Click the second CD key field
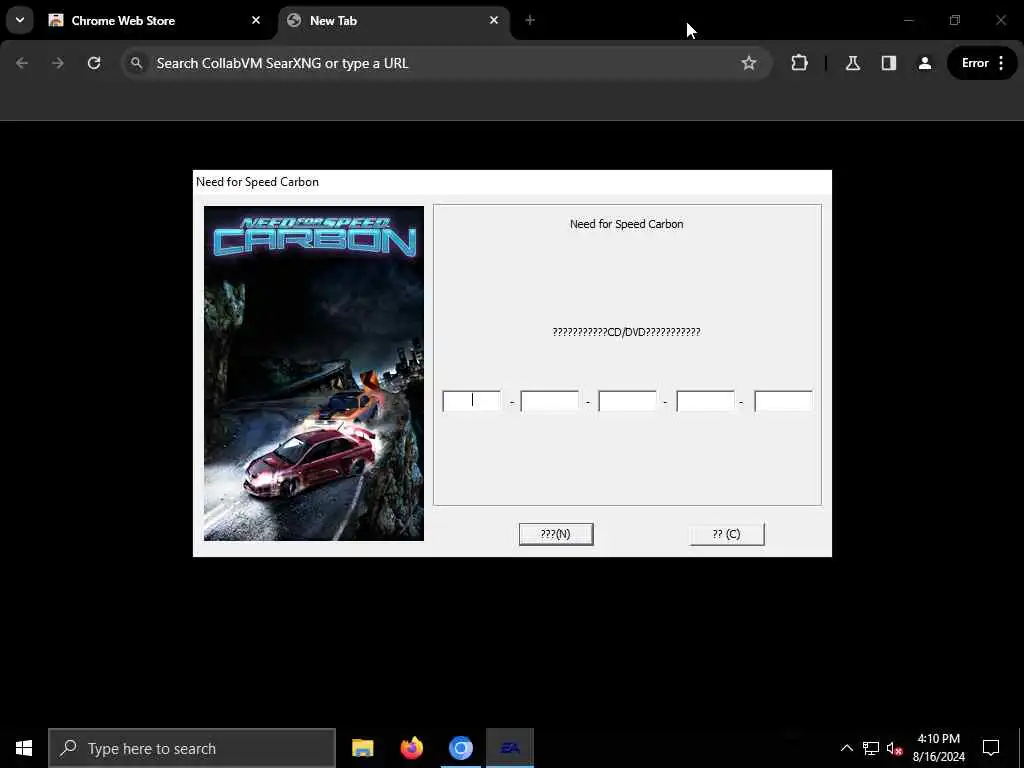The width and height of the screenshot is (1024, 768). [x=549, y=401]
